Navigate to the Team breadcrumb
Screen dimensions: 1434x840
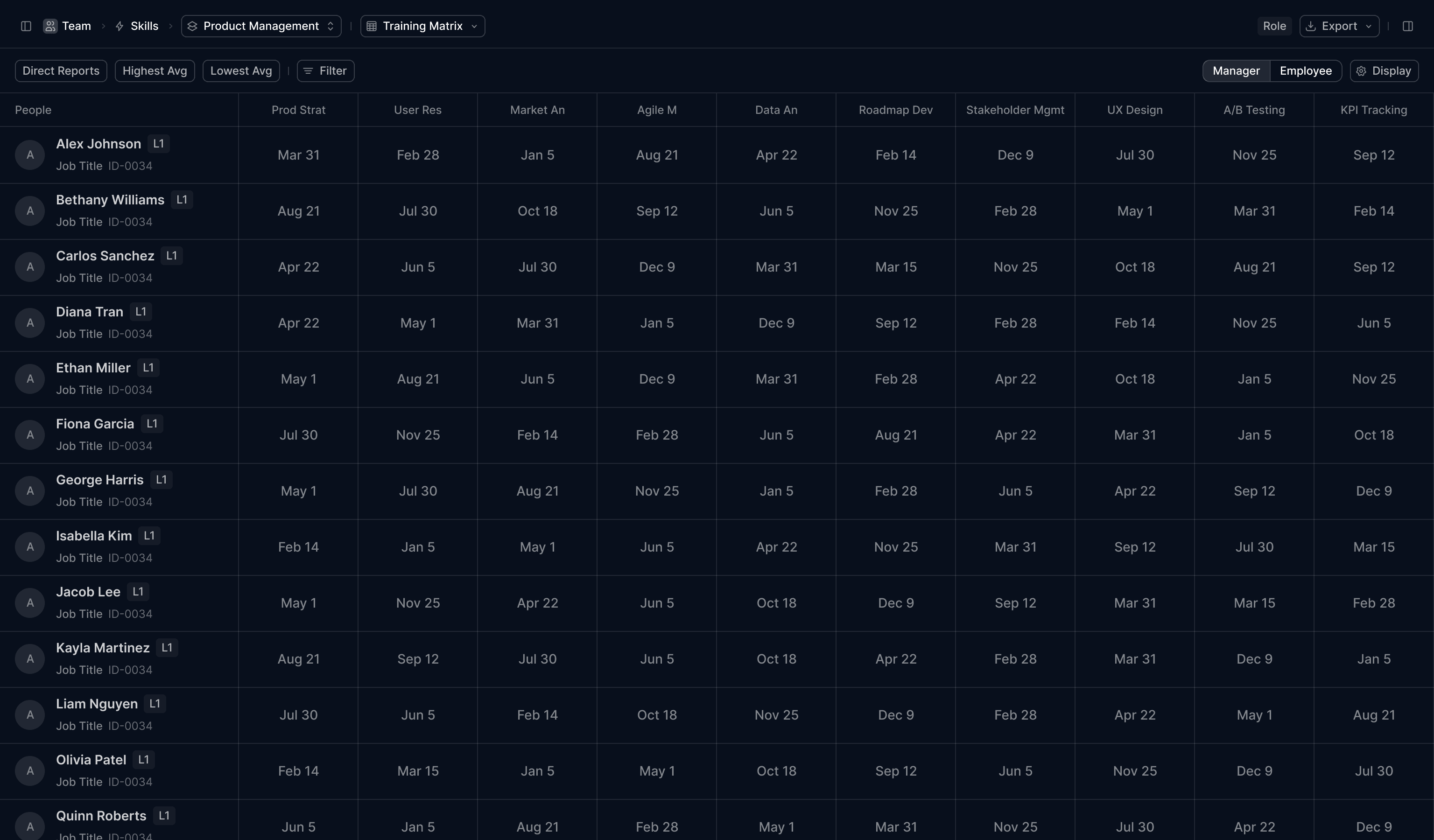click(76, 26)
